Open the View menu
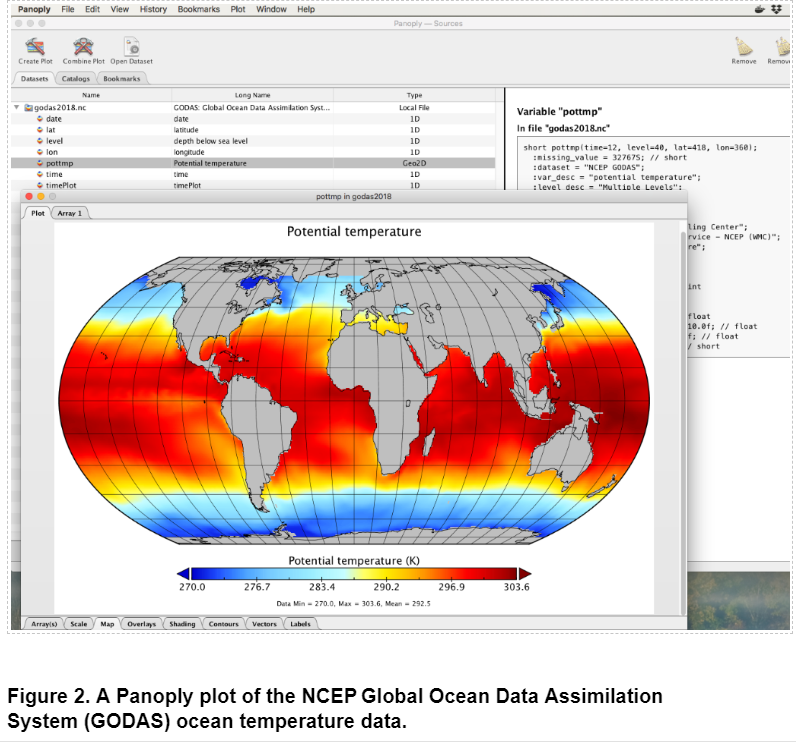The width and height of the screenshot is (796, 745). point(120,9)
